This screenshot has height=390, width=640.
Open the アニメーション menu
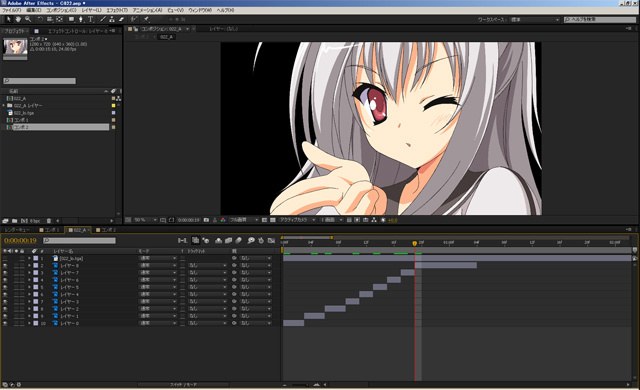pos(147,10)
